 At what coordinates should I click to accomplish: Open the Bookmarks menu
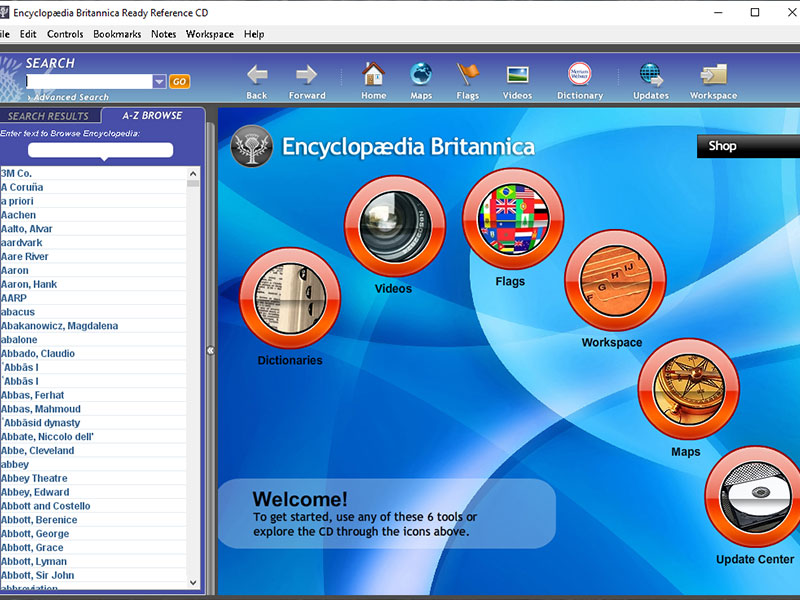pos(117,34)
